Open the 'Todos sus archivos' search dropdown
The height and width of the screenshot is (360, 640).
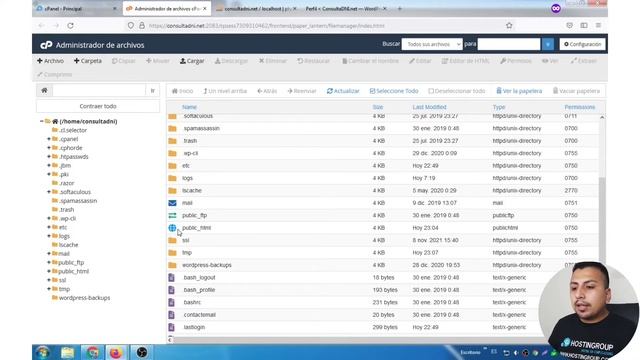[x=432, y=44]
